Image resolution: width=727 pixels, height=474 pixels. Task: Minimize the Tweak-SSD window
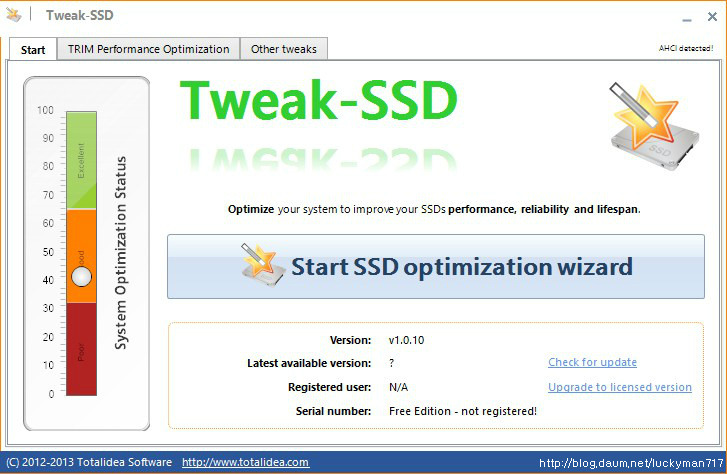(x=687, y=18)
